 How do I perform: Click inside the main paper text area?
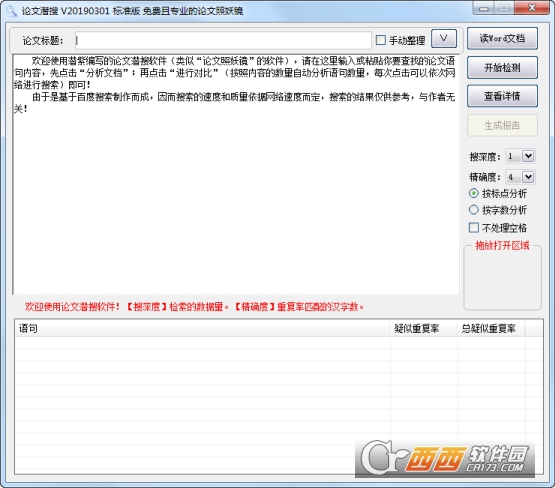click(236, 174)
